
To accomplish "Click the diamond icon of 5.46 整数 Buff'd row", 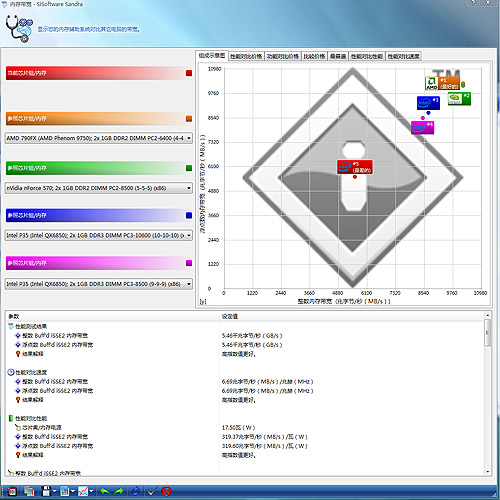I will click(18, 335).
